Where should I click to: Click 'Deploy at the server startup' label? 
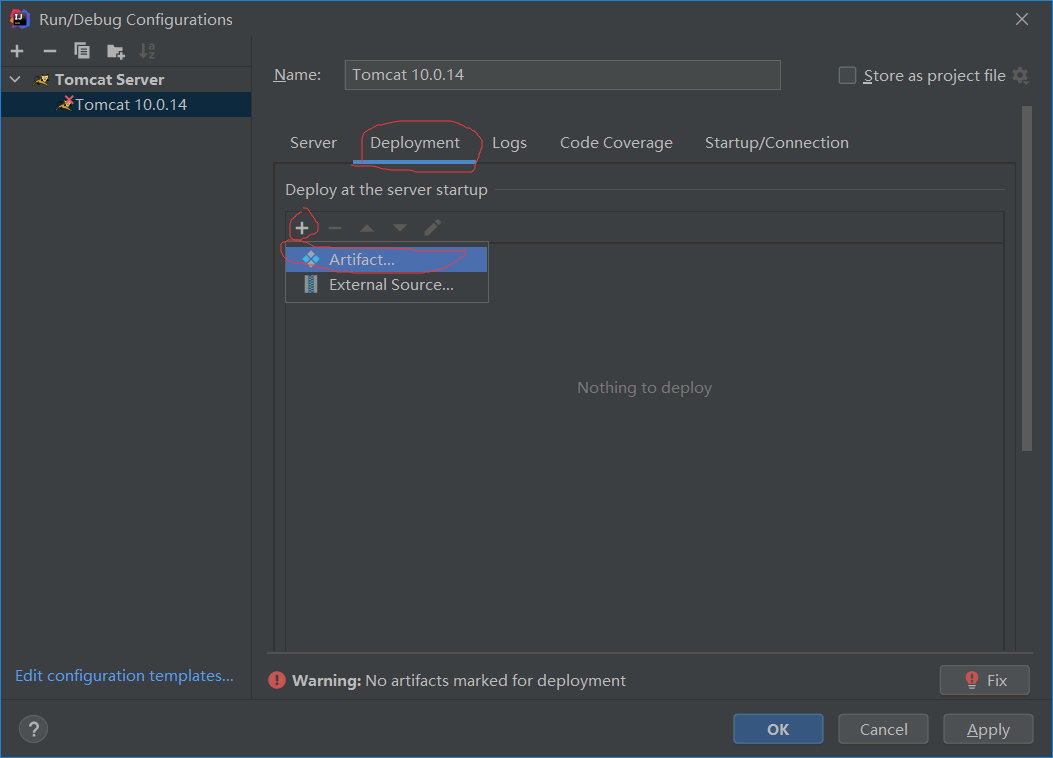(386, 189)
